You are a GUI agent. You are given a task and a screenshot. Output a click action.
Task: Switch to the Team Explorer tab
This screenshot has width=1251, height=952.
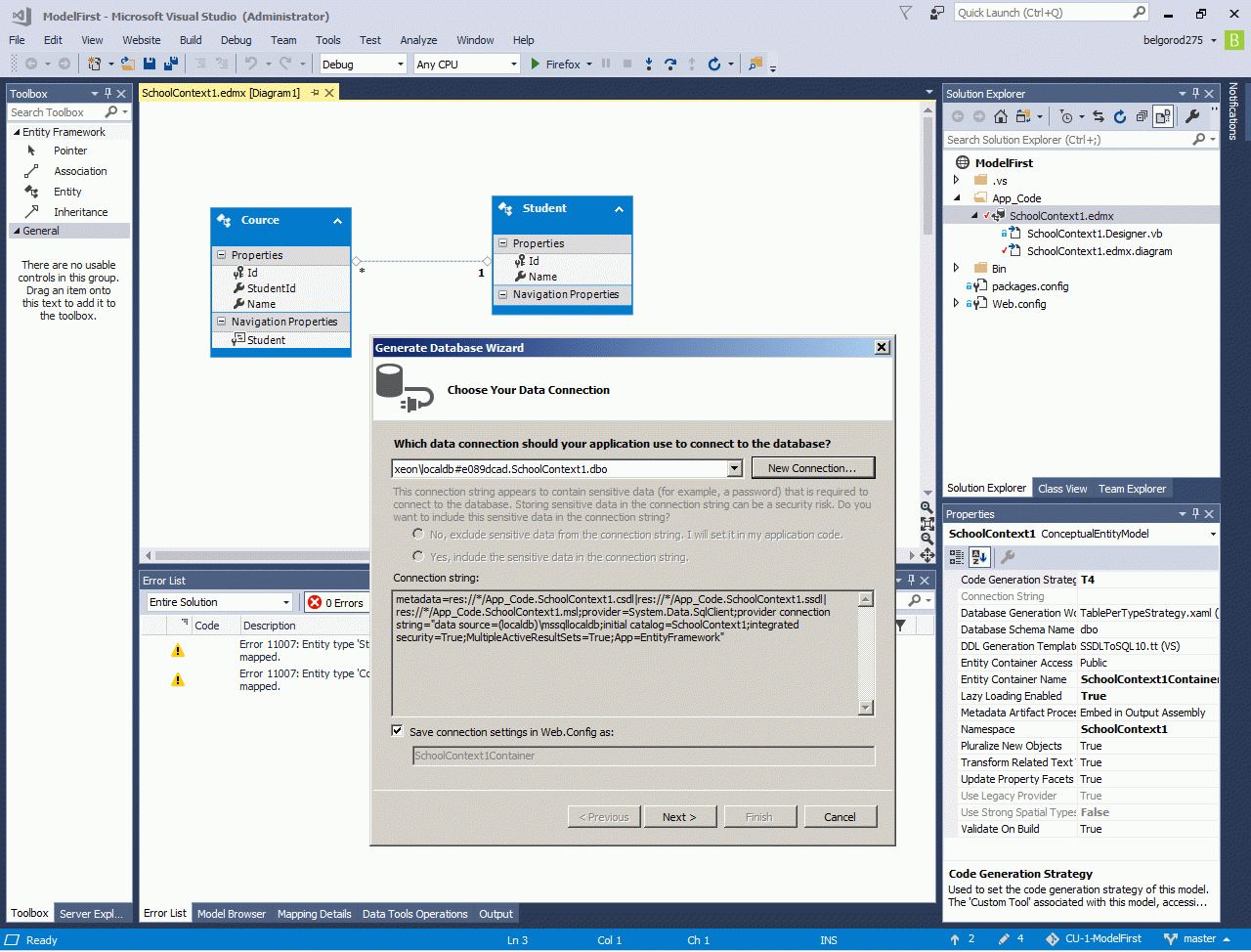click(x=1132, y=489)
